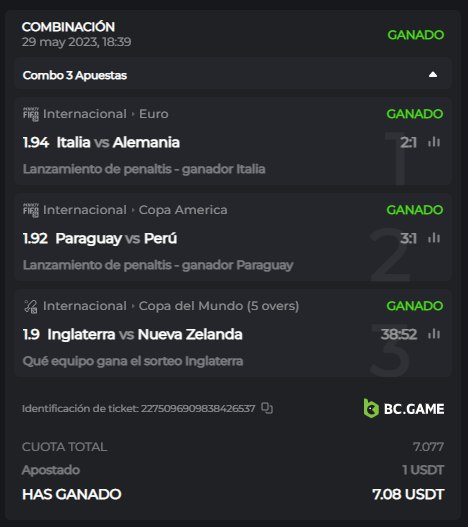Click the cricket icon beside Copa del Mundo
The height and width of the screenshot is (527, 468).
(31, 307)
